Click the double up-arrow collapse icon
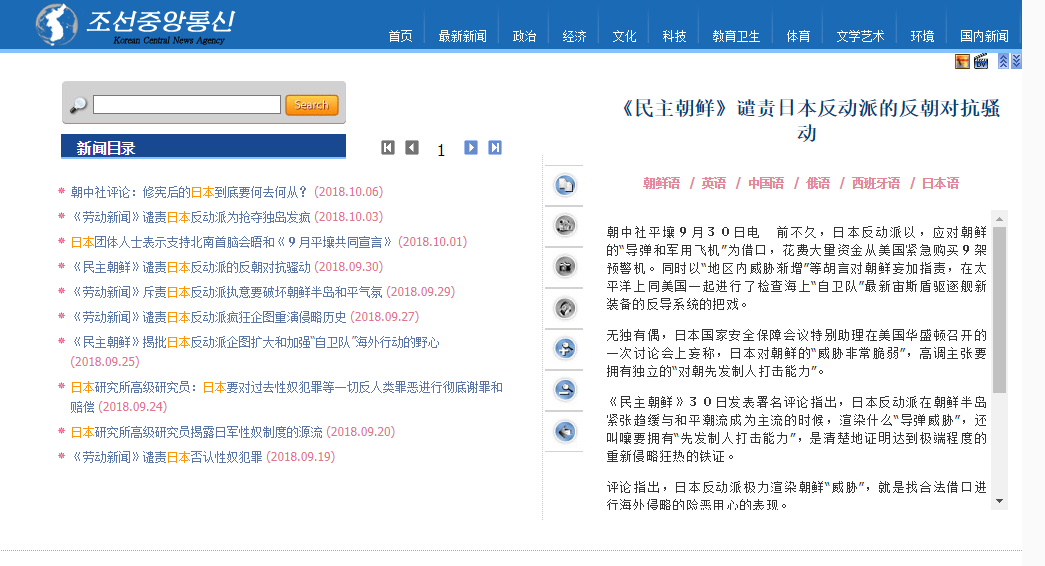Viewport: 1045px width, 566px height. (1003, 61)
